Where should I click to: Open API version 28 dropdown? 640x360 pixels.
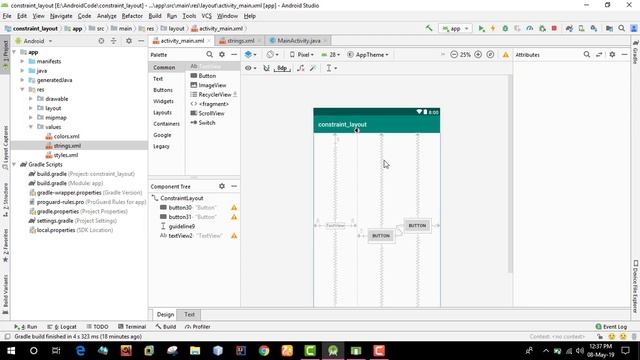331,55
